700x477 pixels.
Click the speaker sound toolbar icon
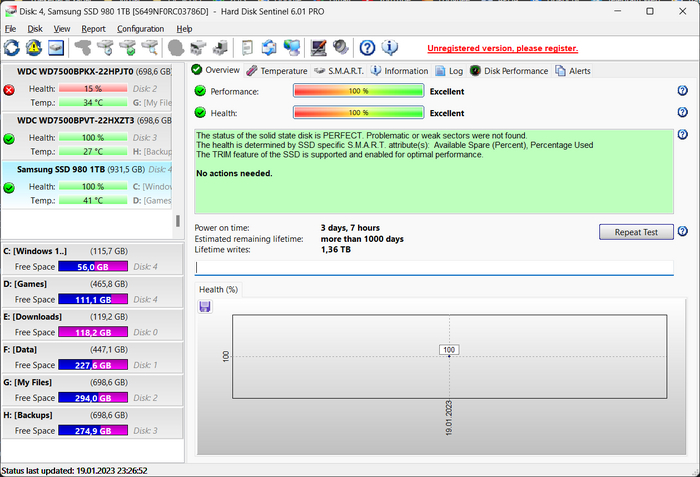coord(341,48)
